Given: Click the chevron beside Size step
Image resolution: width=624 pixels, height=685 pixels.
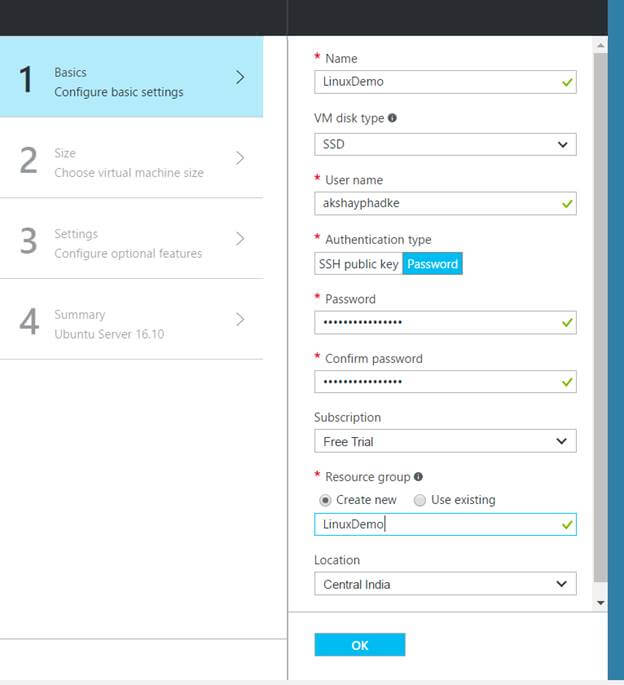Looking at the screenshot, I should pyautogui.click(x=240, y=158).
